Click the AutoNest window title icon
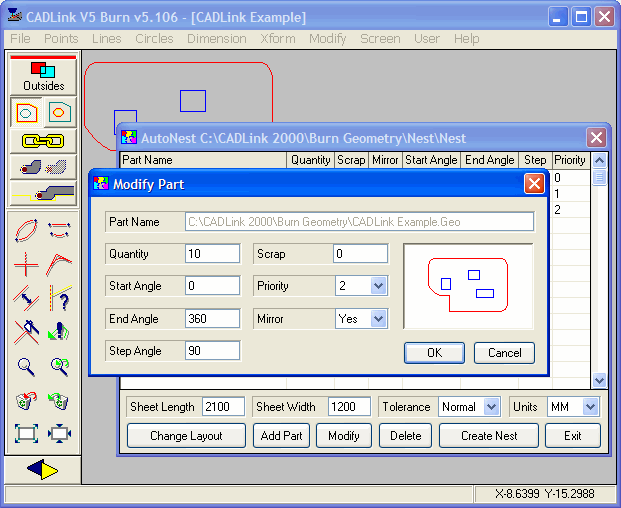 pos(129,137)
